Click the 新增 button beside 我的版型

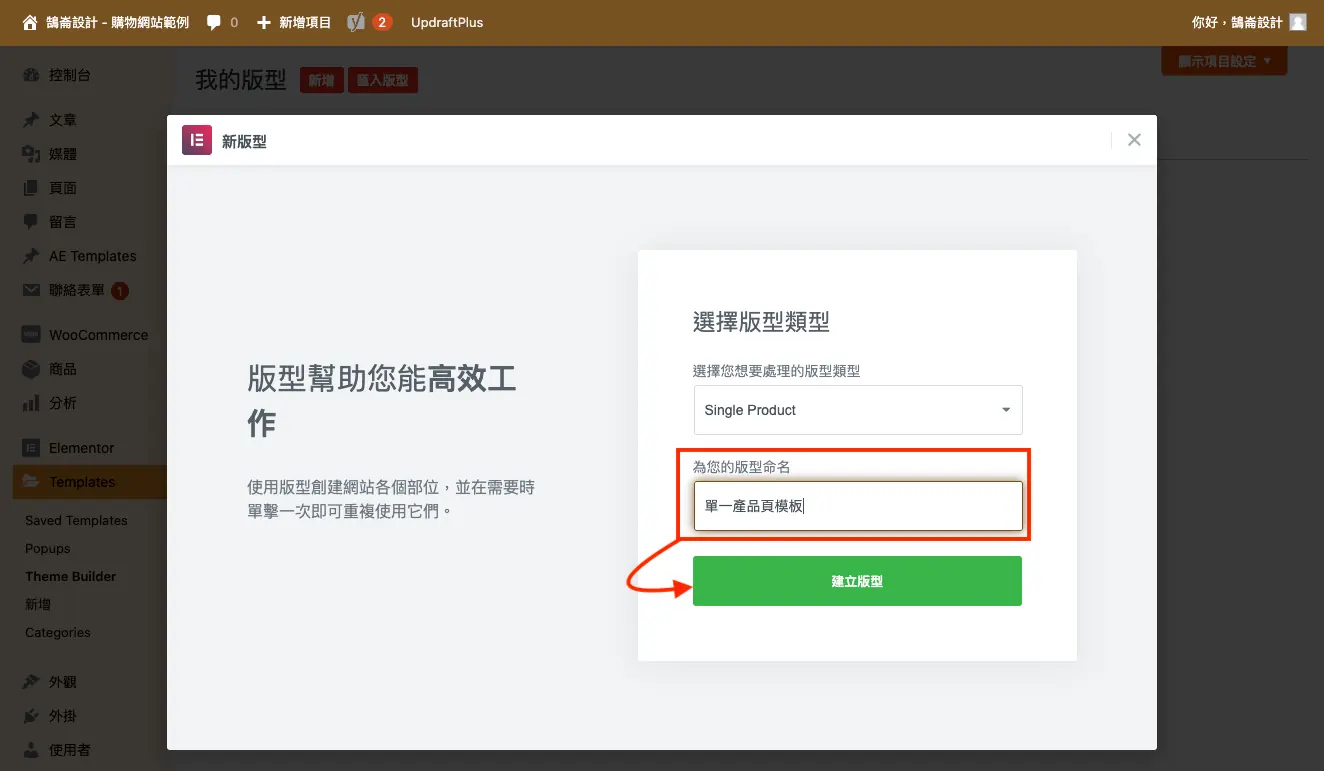point(321,81)
